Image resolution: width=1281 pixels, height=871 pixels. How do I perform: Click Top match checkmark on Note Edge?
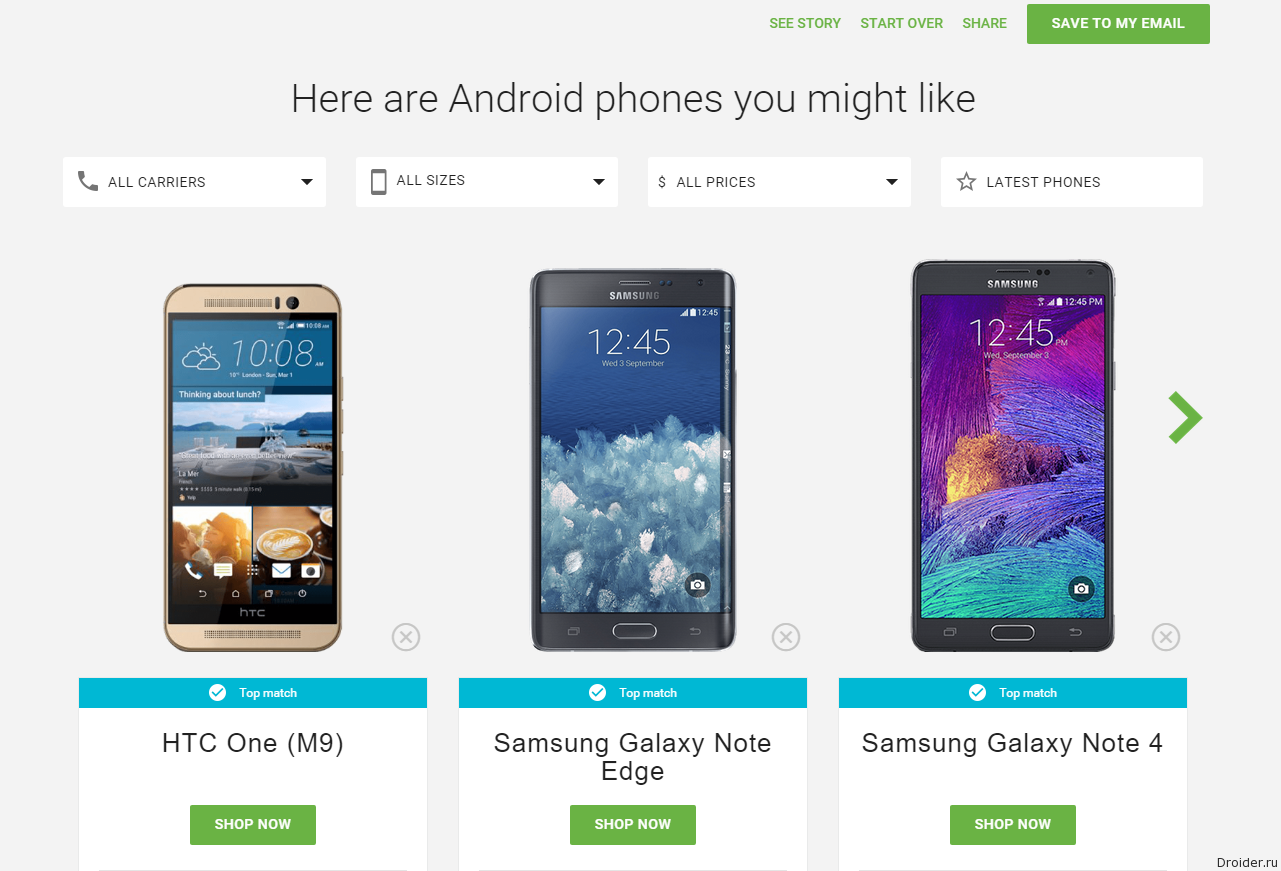click(x=597, y=693)
